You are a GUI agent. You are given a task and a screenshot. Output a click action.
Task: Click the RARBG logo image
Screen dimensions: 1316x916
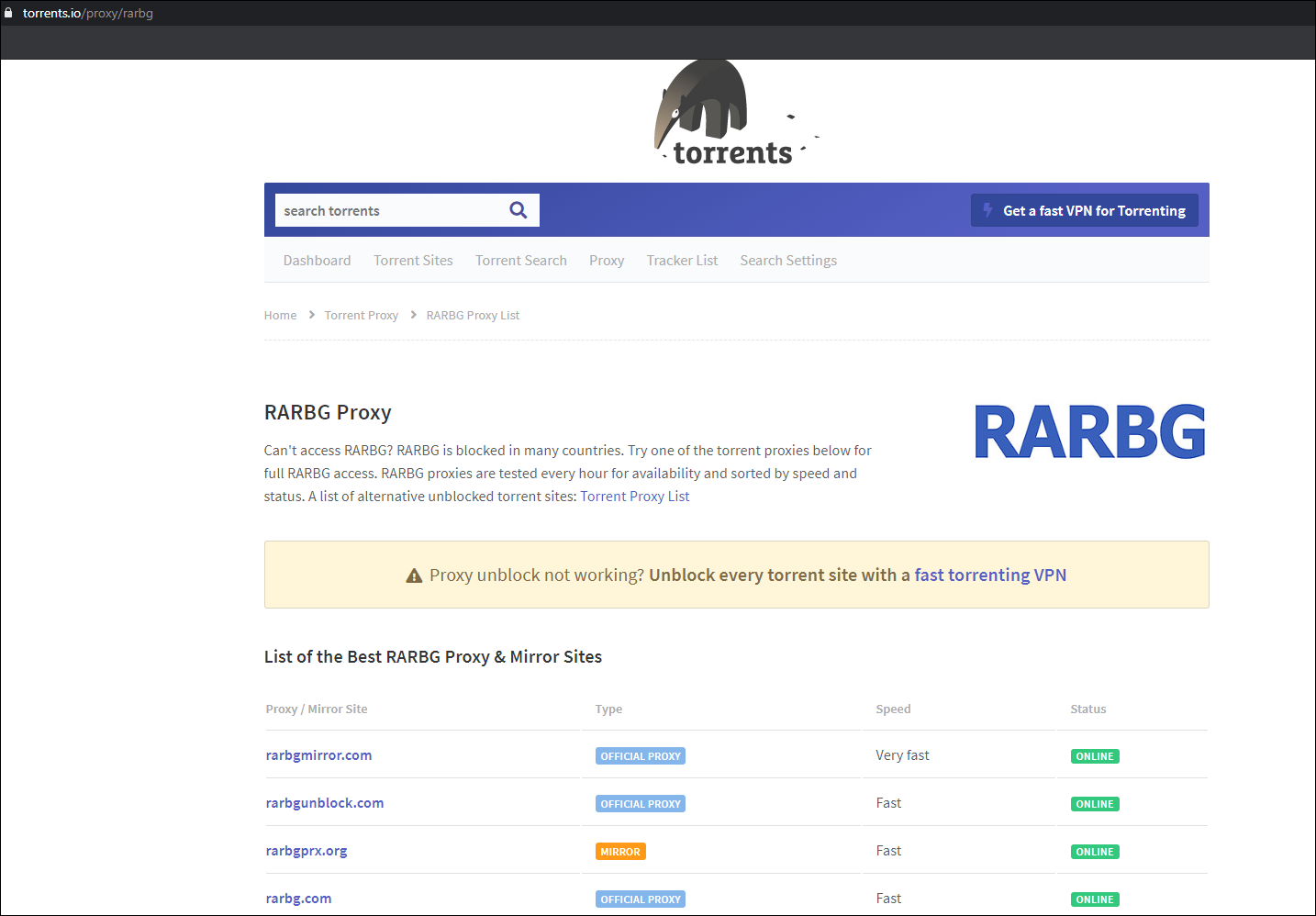click(1090, 431)
